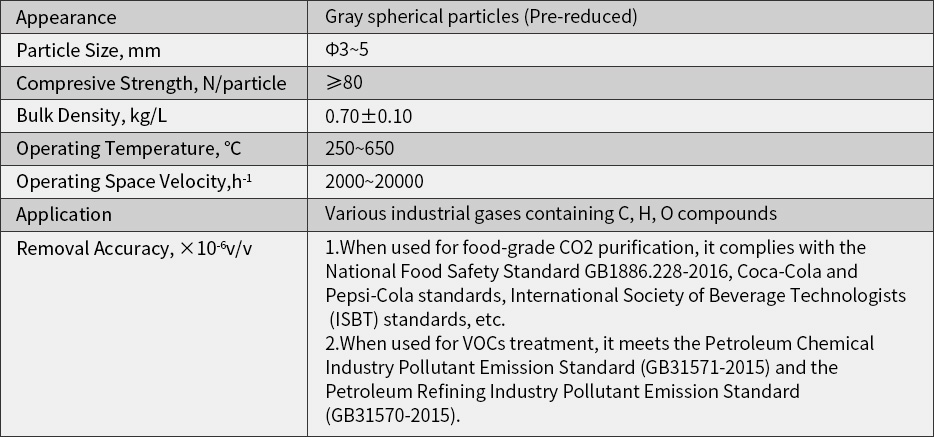Click the 'Particle Size, mm' label
934x437 pixels.
pos(88,50)
